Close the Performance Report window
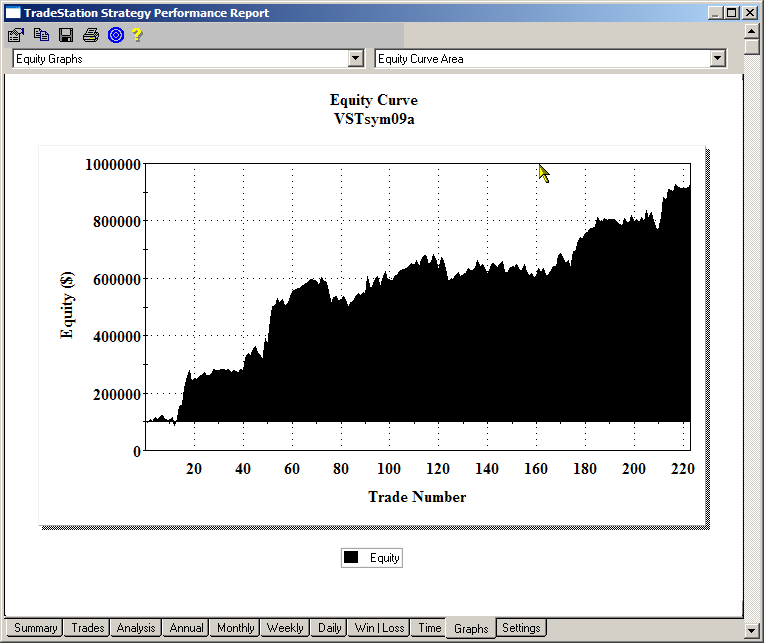 point(750,13)
